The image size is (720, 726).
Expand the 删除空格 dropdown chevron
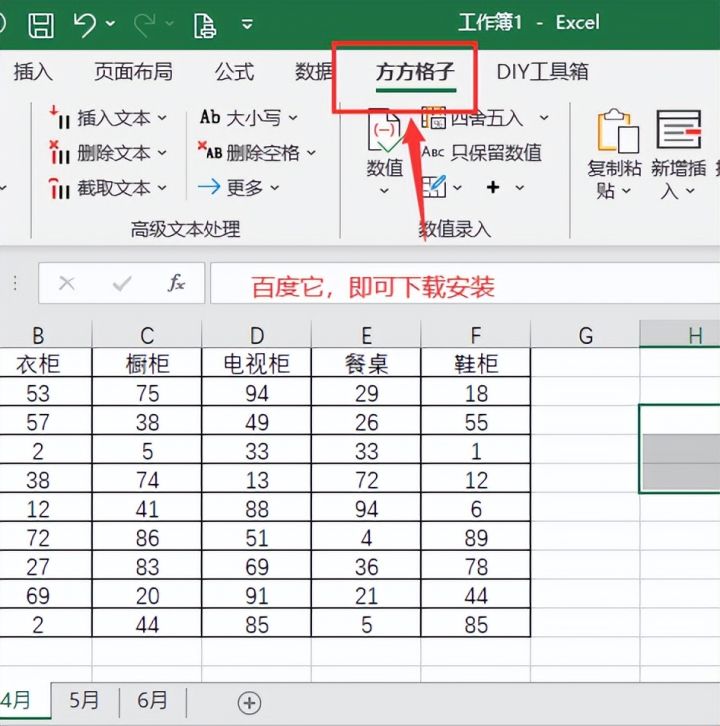click(311, 152)
